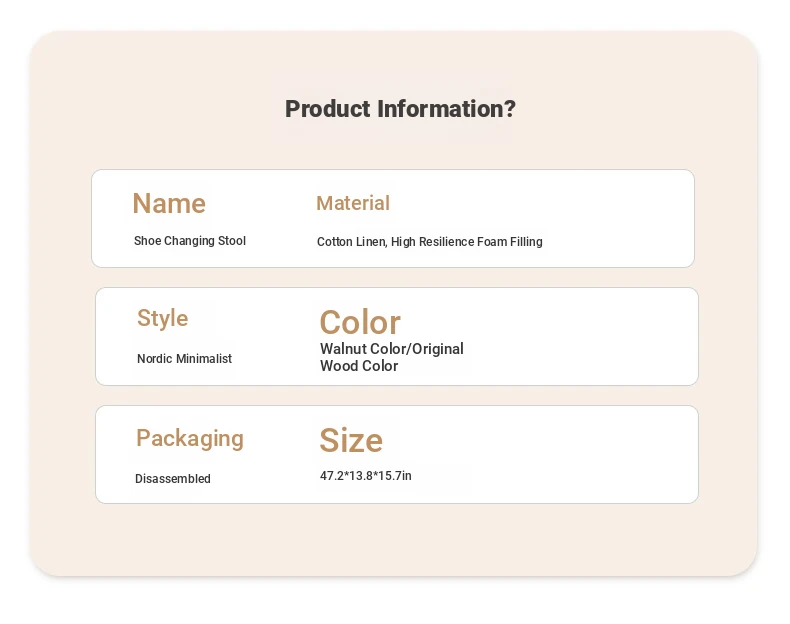This screenshot has width=790, height=624.
Task: Click the 47.2*13.8*15.7in dimensions text
Action: 365,475
